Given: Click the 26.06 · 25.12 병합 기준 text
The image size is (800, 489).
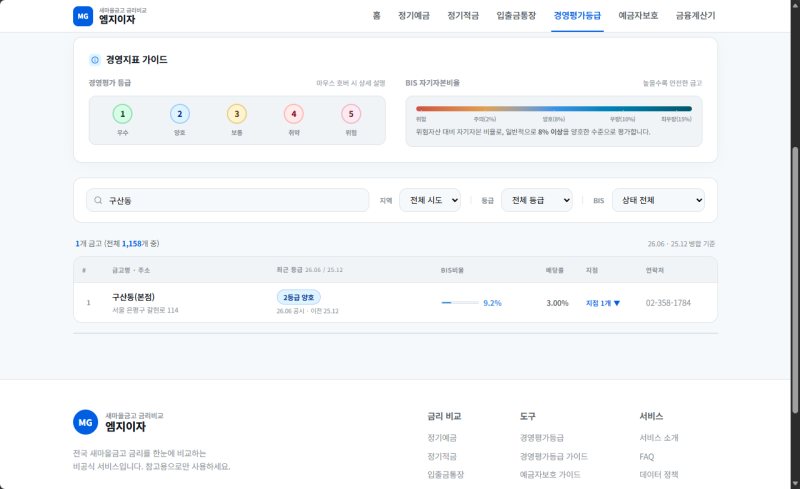Looking at the screenshot, I should click(x=681, y=244).
